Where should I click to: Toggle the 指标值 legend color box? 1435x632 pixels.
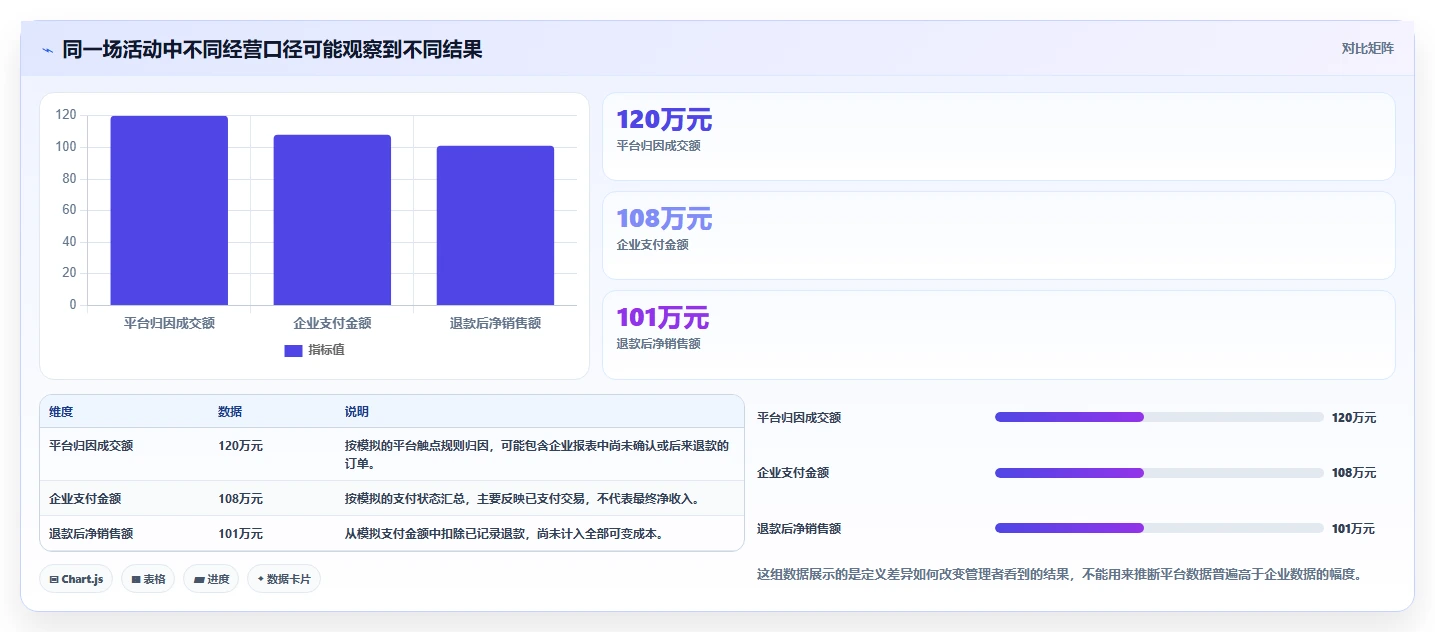(293, 350)
